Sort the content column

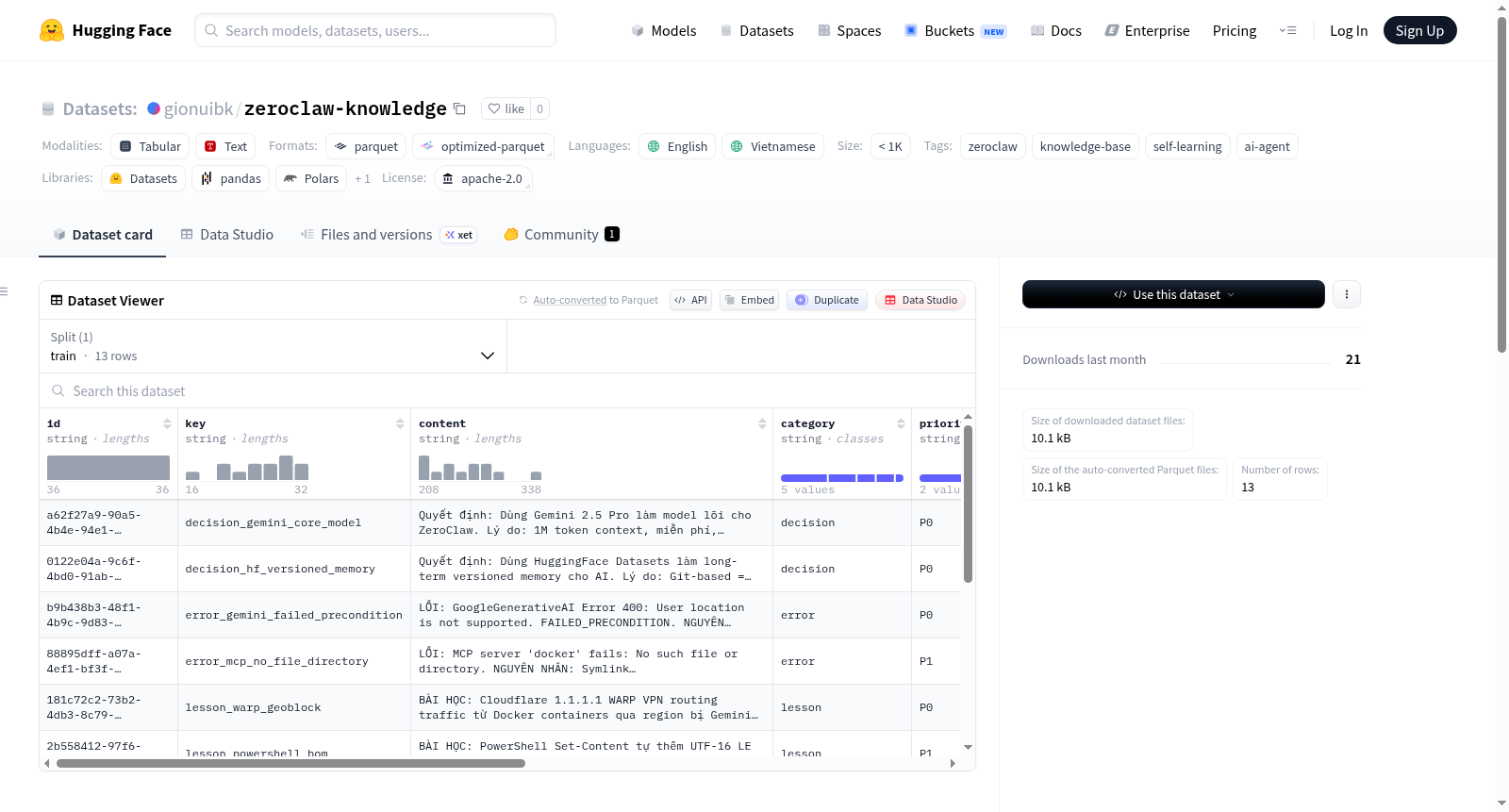tap(762, 423)
